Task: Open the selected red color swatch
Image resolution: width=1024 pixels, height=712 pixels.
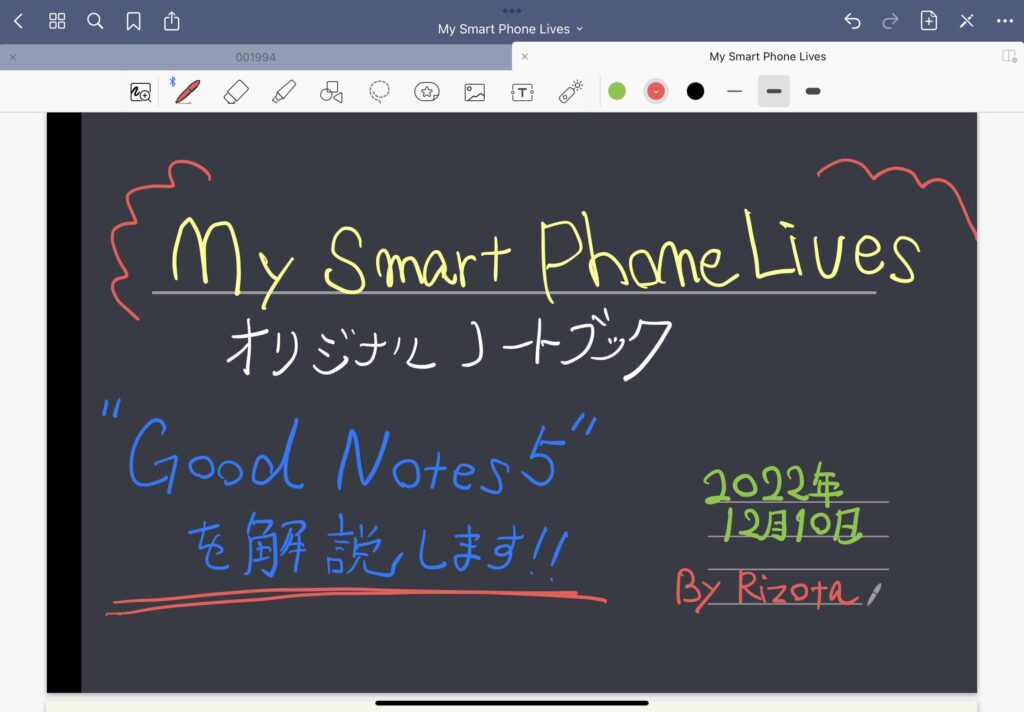Action: point(656,91)
